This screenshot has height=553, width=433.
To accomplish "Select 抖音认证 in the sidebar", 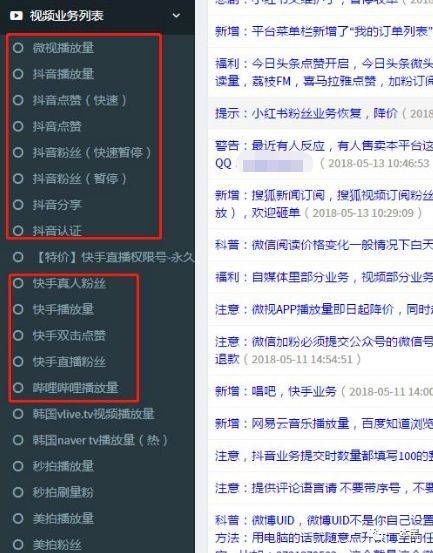I will pos(57,231).
